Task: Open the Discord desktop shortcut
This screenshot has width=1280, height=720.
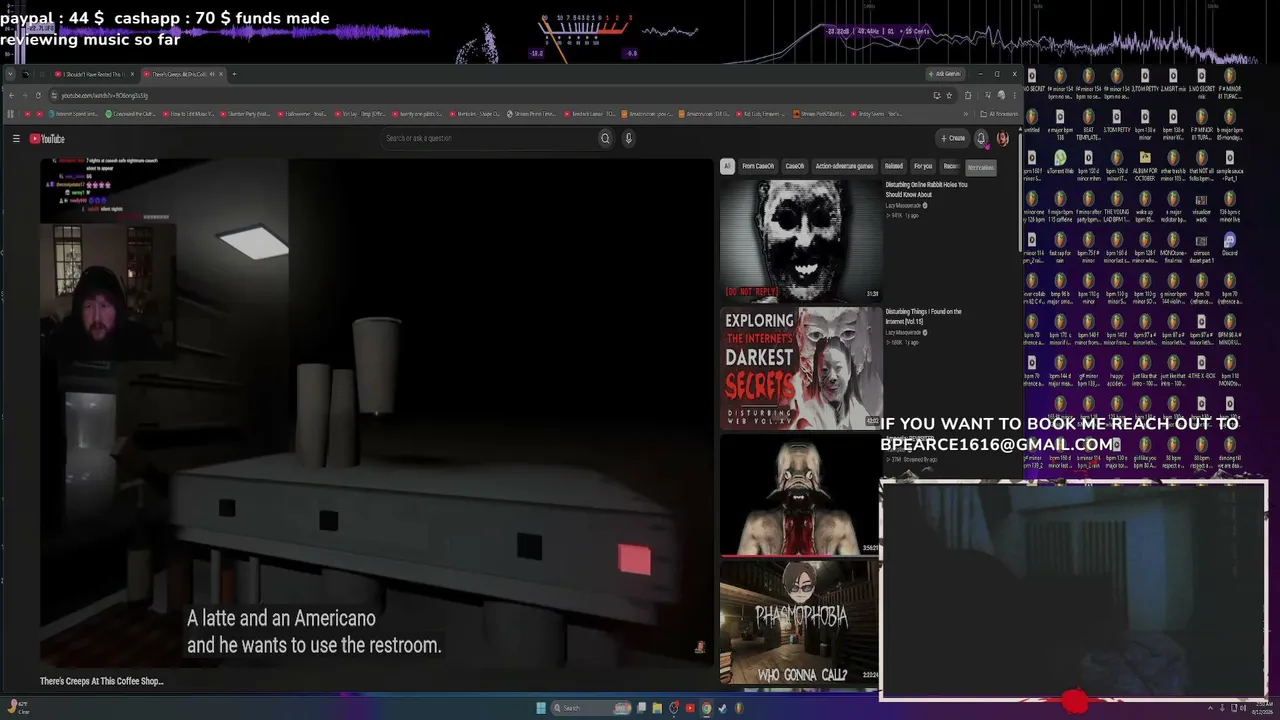Action: (x=1229, y=245)
